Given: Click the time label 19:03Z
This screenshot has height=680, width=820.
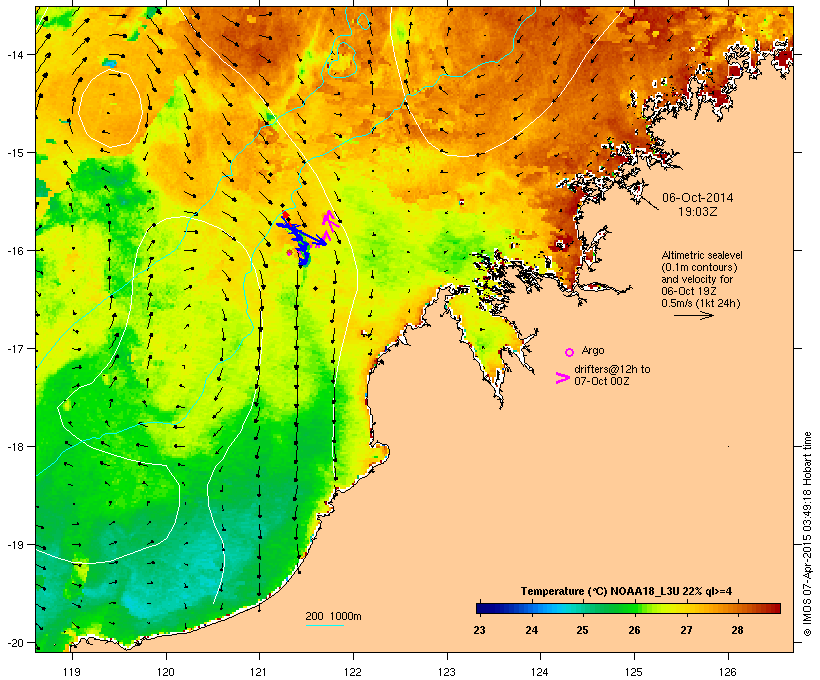Looking at the screenshot, I should point(698,212).
